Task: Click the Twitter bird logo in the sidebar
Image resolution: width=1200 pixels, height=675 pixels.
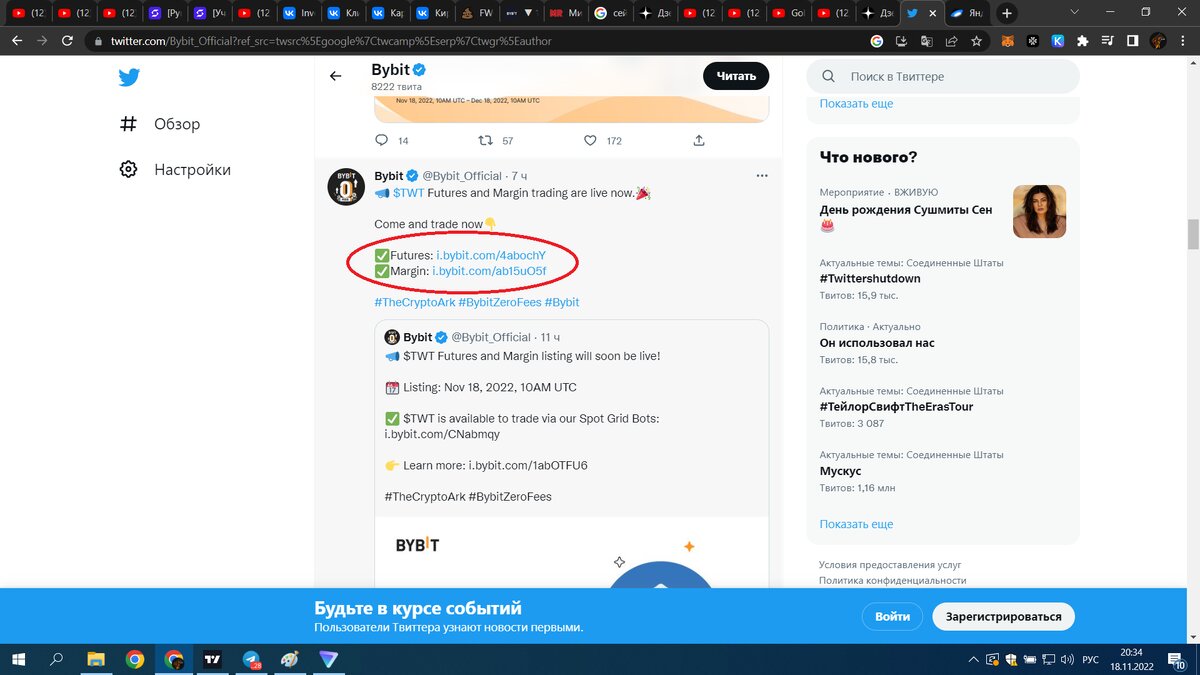Action: point(129,77)
